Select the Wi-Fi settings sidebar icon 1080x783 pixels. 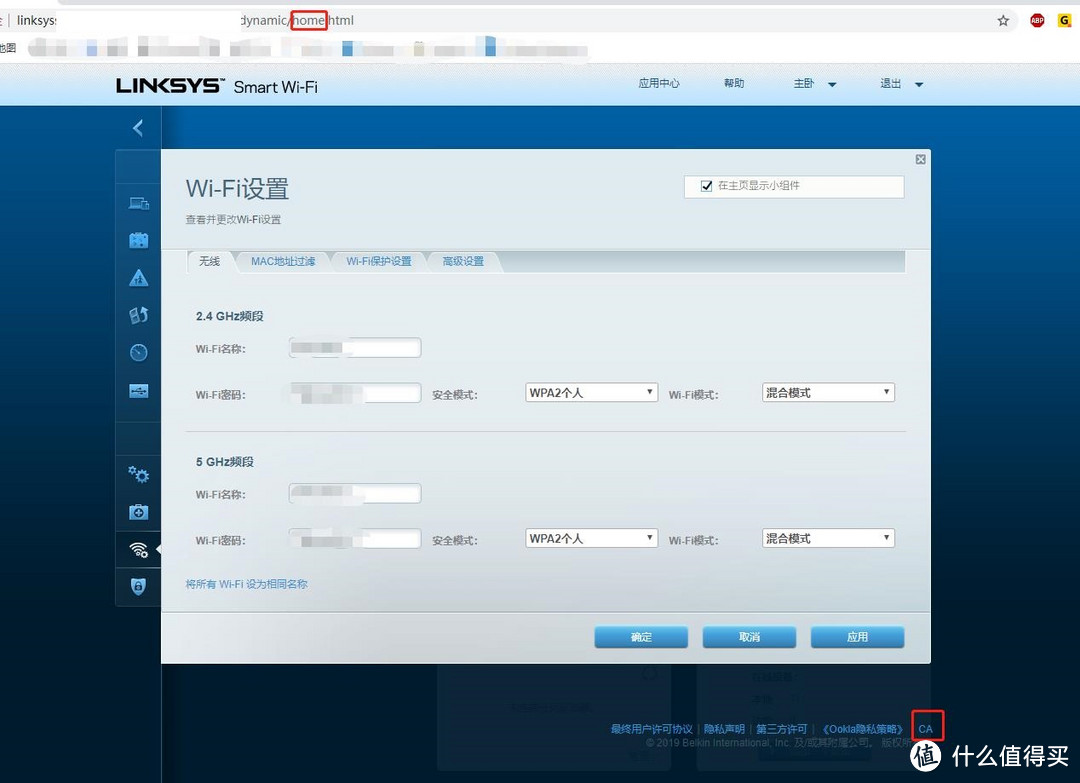[138, 549]
